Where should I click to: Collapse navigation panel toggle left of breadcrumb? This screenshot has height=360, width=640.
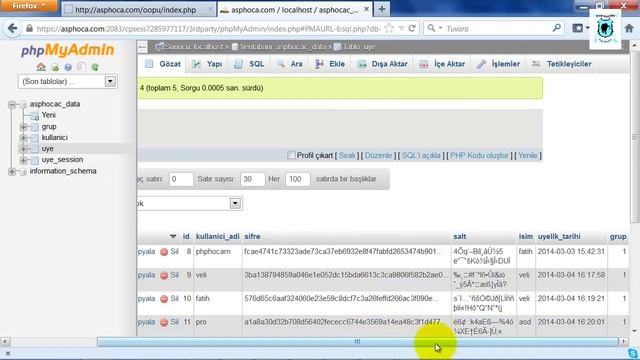(142, 47)
